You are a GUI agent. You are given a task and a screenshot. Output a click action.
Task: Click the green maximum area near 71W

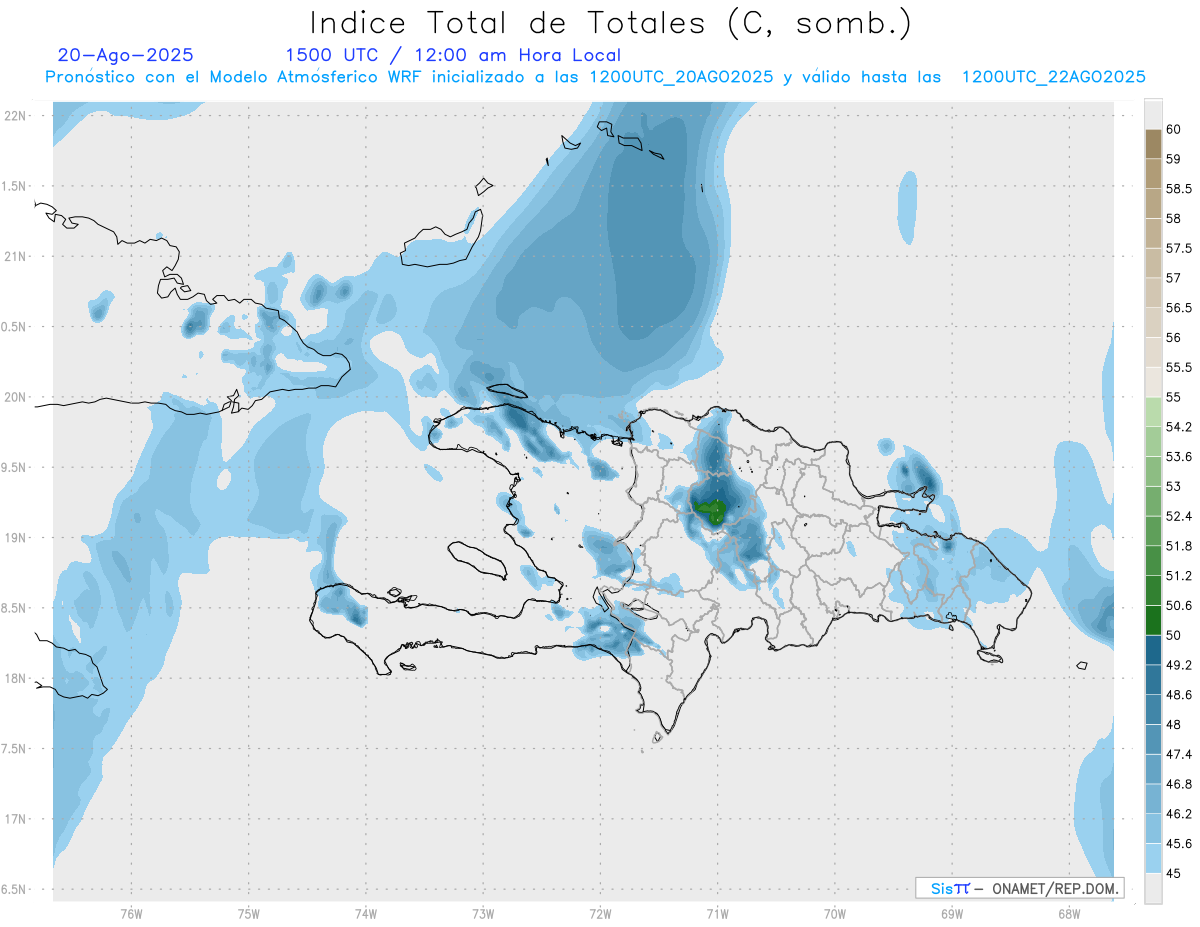(x=713, y=513)
